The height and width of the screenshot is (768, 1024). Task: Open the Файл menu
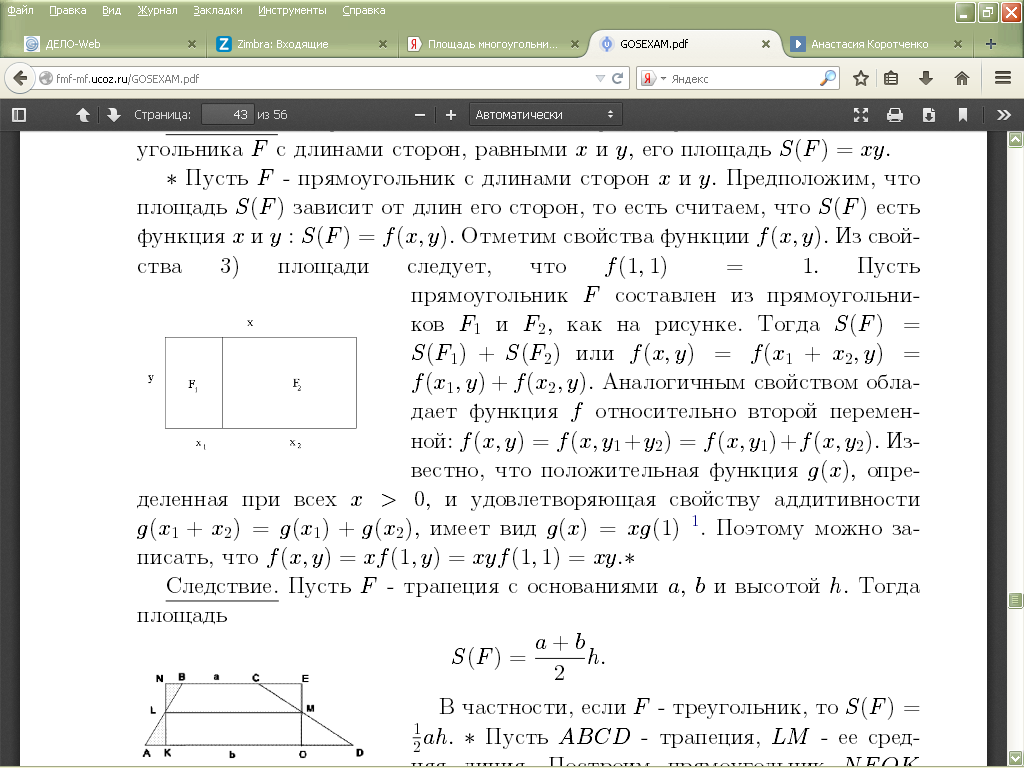click(20, 10)
